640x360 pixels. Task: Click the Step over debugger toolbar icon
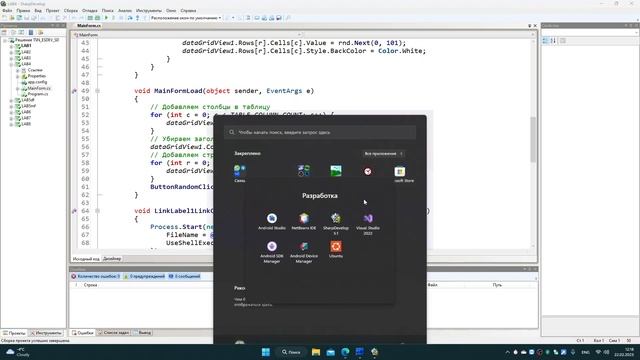click(130, 18)
